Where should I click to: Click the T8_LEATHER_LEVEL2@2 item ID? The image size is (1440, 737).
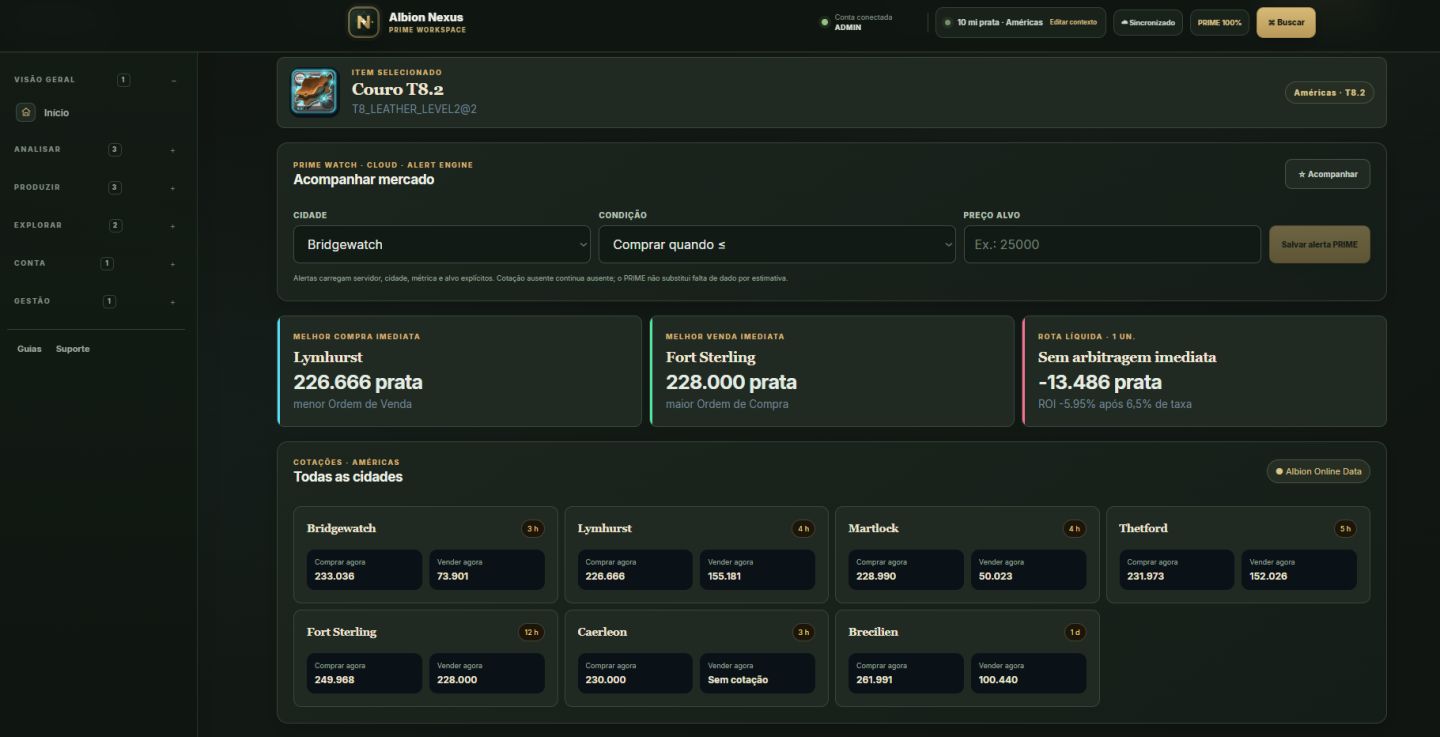414,109
